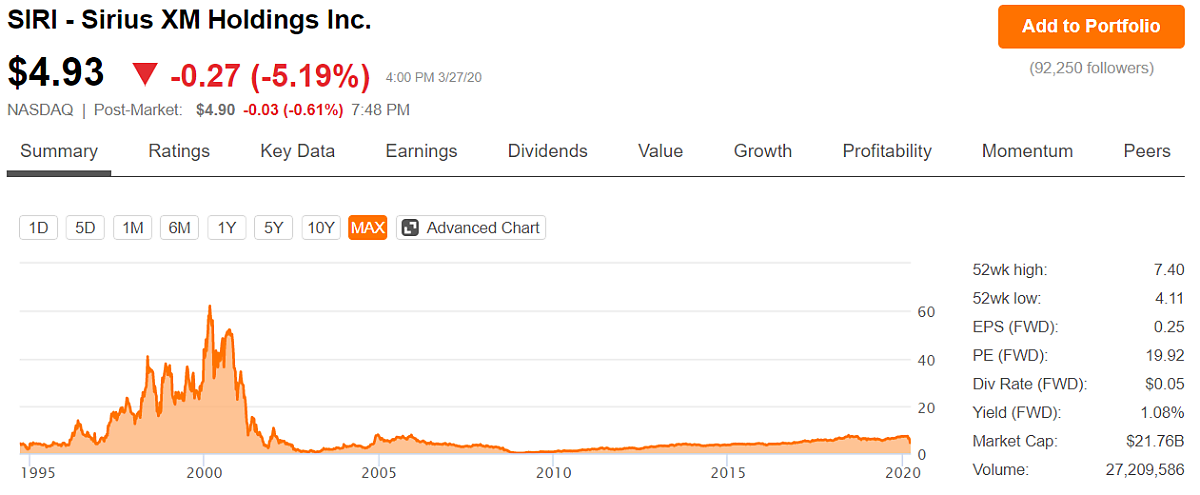Switch chart to 1M range
Screen dimensions: 1200x495
133,228
